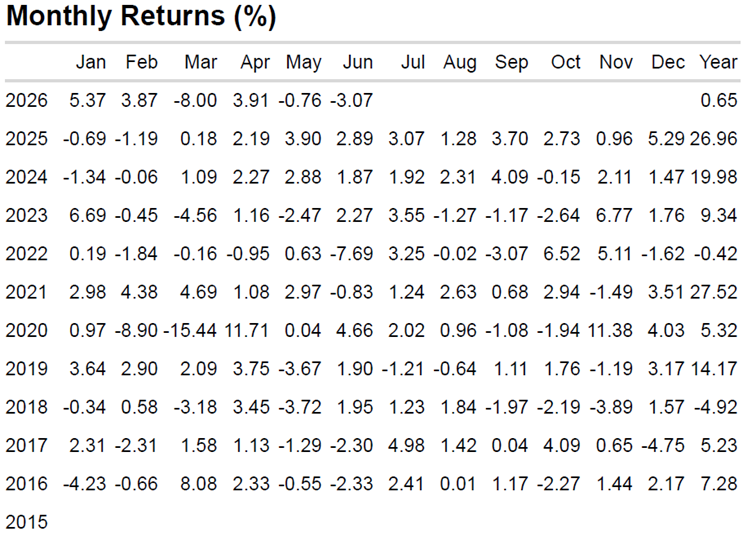Select the 2015 row label

coord(26,522)
